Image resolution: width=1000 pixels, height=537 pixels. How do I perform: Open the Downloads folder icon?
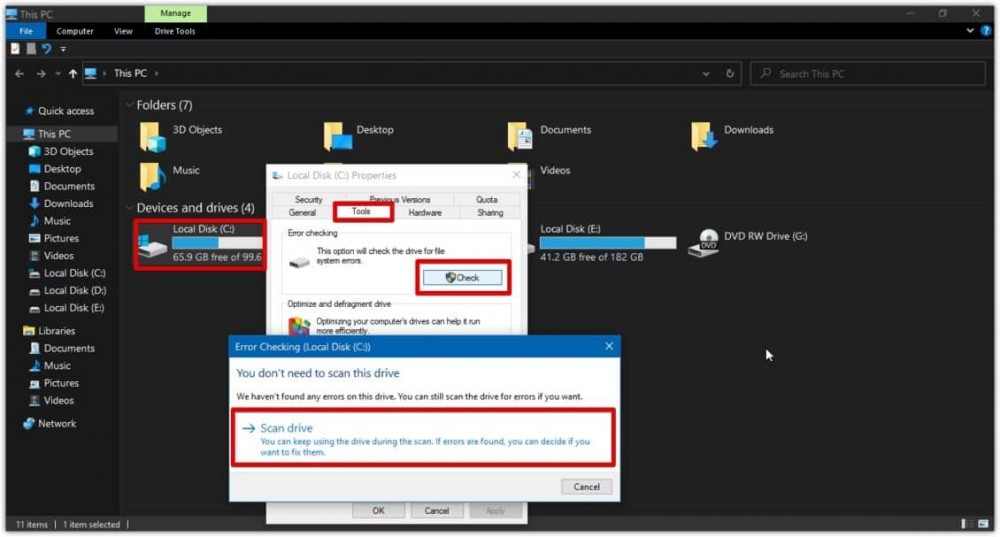coord(705,135)
